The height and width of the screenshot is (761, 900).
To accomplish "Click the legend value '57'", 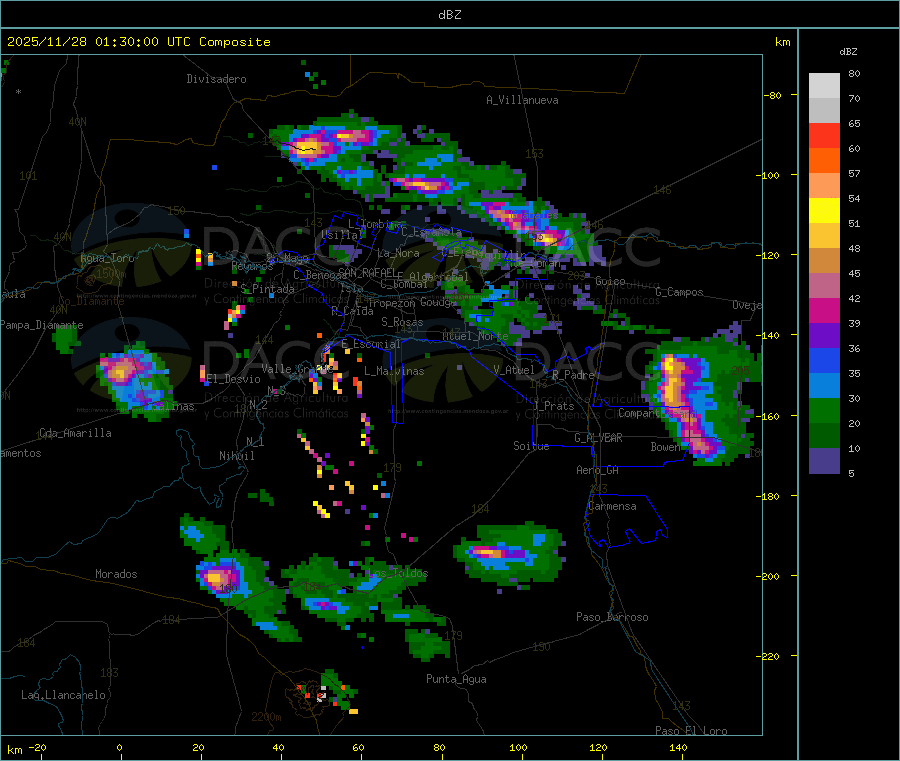I will (x=854, y=173).
